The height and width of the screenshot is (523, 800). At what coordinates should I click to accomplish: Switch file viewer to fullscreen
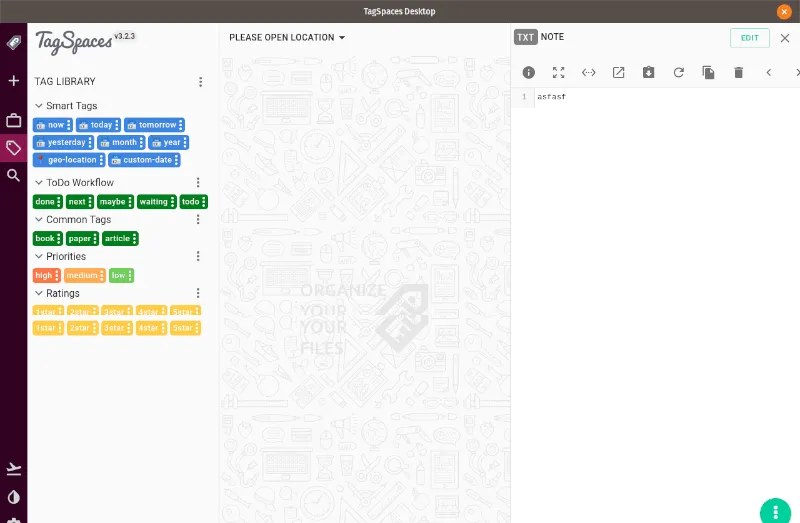point(559,73)
